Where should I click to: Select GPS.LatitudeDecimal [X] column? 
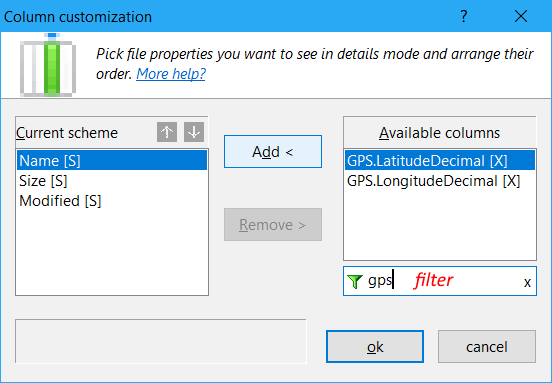(440, 161)
